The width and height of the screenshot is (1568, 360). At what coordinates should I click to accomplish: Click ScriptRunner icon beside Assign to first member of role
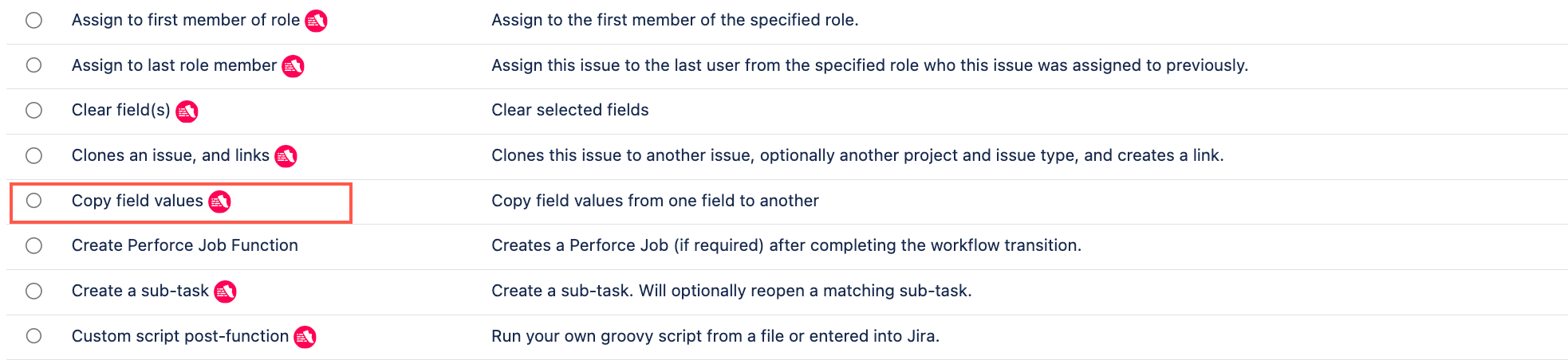316,21
